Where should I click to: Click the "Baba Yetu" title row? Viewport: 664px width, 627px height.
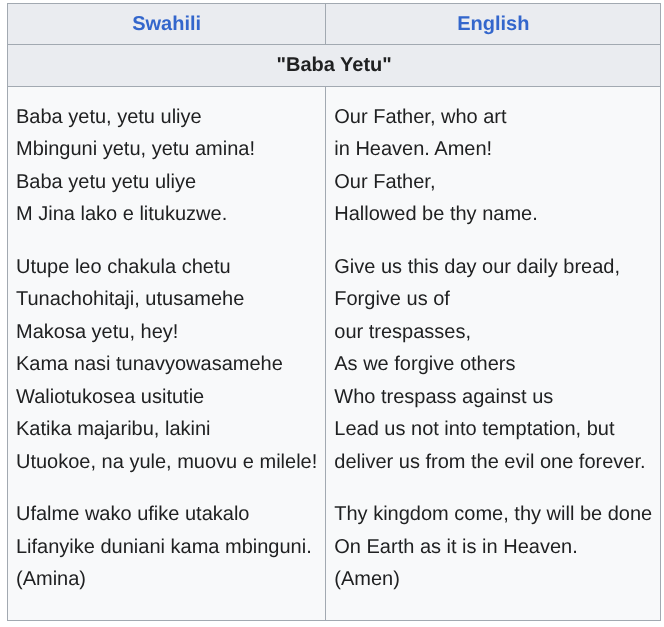[334, 65]
